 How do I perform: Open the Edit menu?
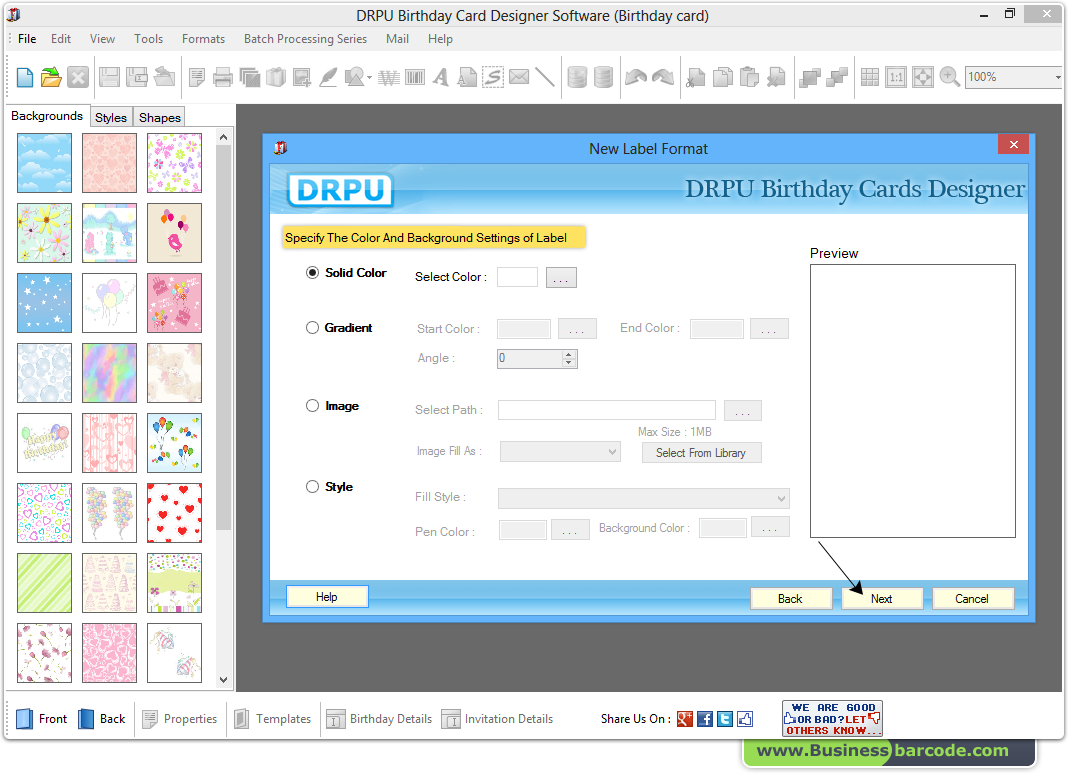click(x=61, y=39)
